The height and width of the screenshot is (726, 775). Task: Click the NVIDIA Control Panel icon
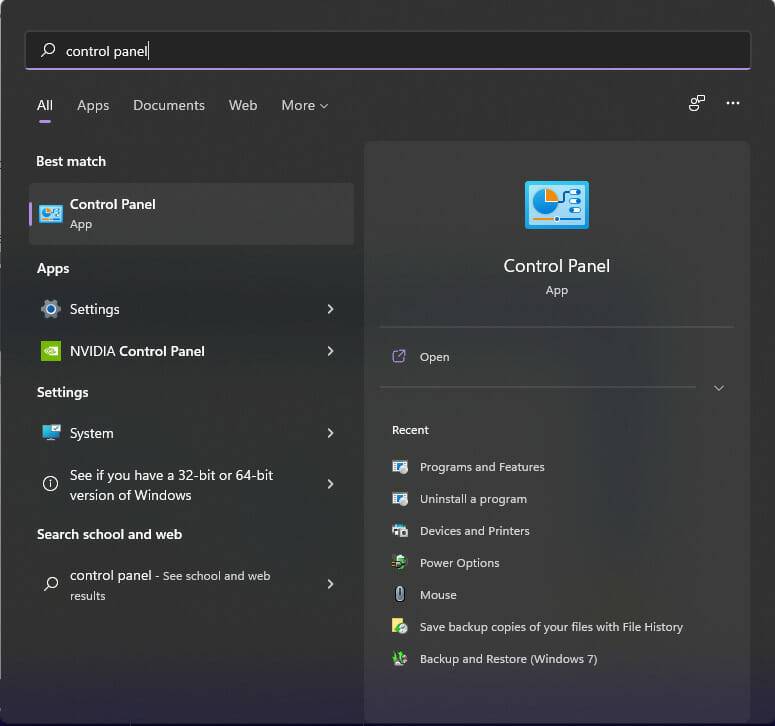coord(51,351)
